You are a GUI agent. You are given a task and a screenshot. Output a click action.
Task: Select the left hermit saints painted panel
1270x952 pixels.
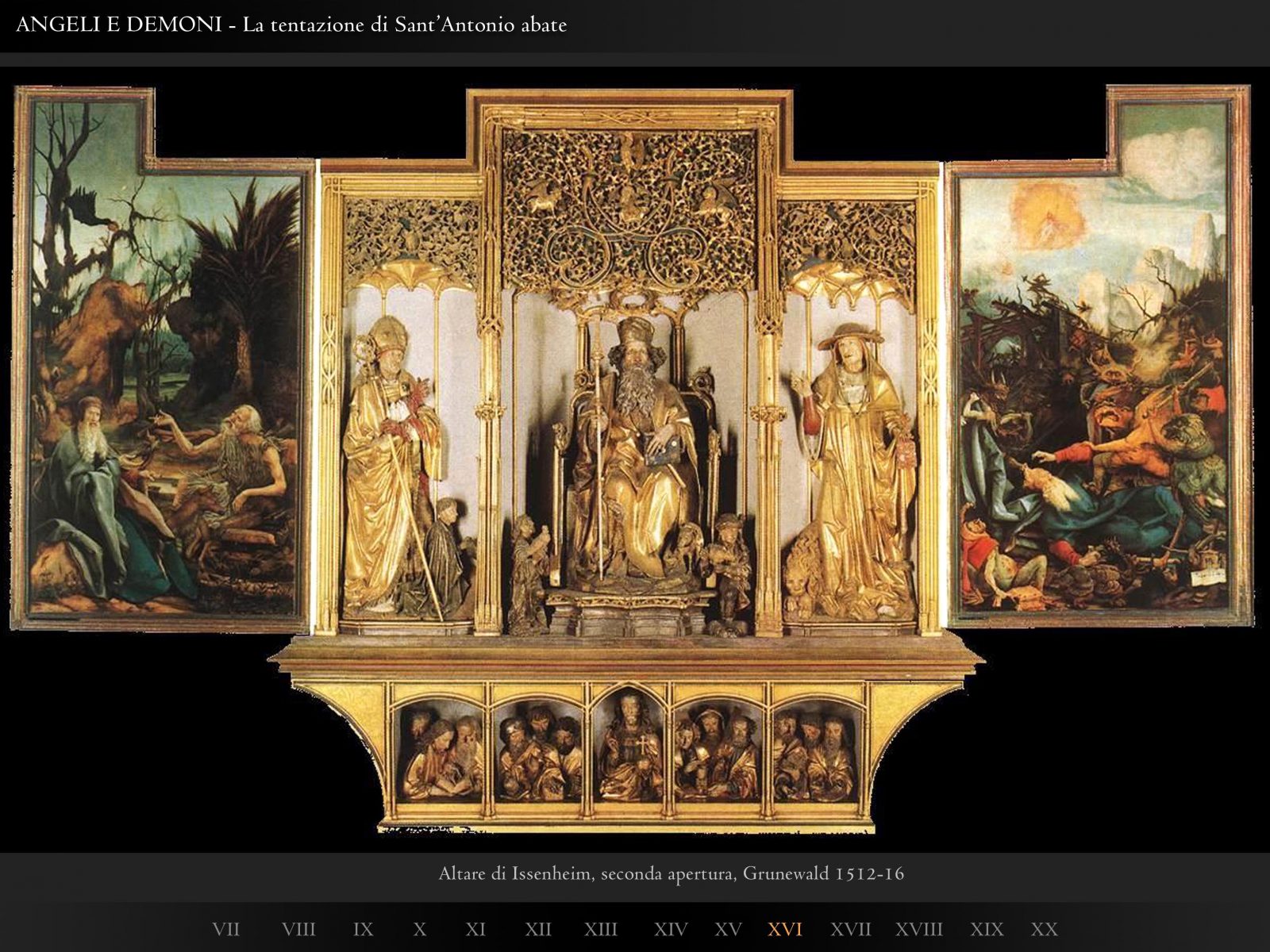click(164, 359)
